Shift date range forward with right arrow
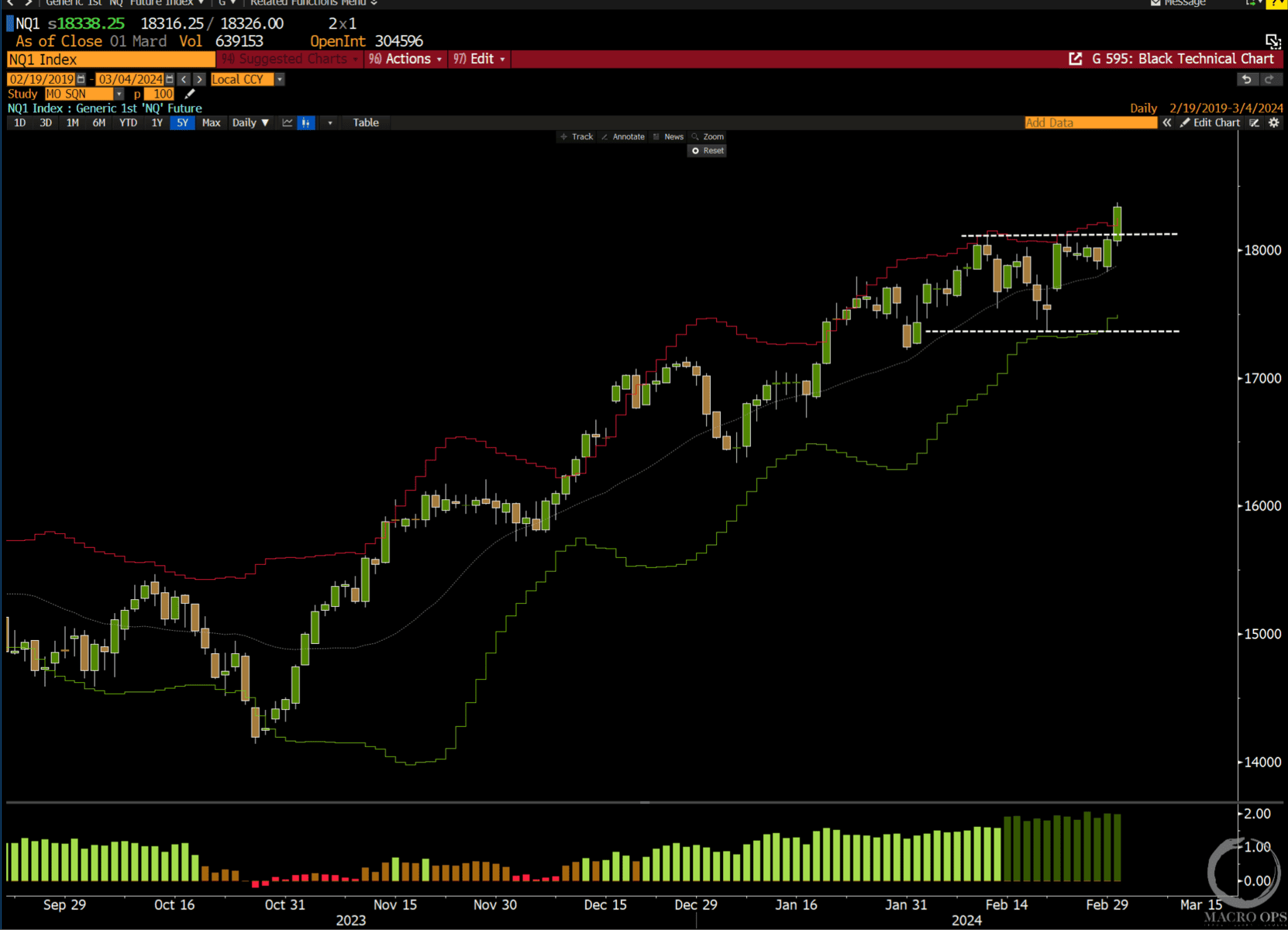Screen dimensions: 1288x930 (x=199, y=79)
